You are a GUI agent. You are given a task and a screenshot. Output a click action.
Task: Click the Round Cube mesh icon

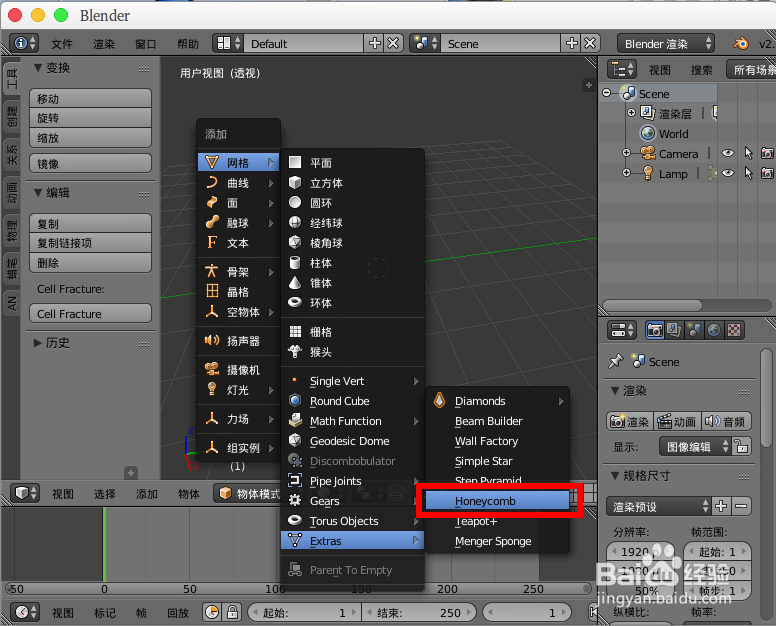[x=295, y=400]
